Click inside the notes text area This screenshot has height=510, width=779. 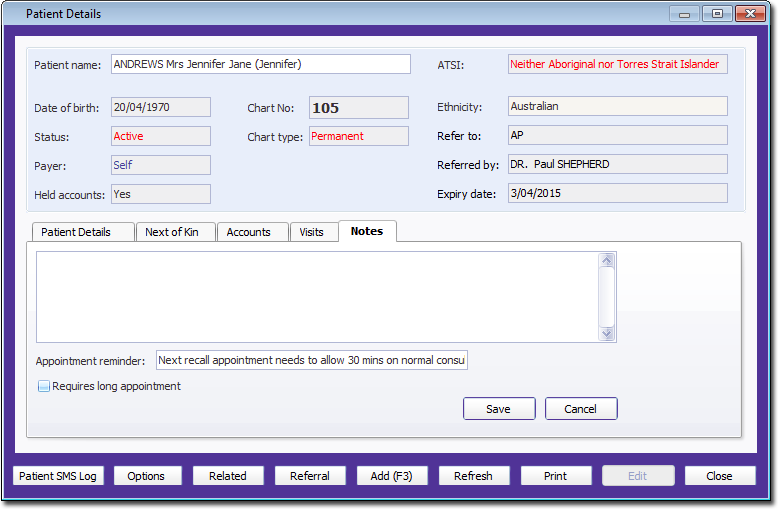[316, 296]
